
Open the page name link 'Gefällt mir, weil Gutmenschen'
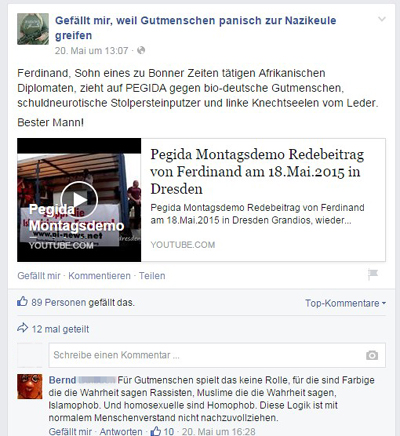[195, 28]
